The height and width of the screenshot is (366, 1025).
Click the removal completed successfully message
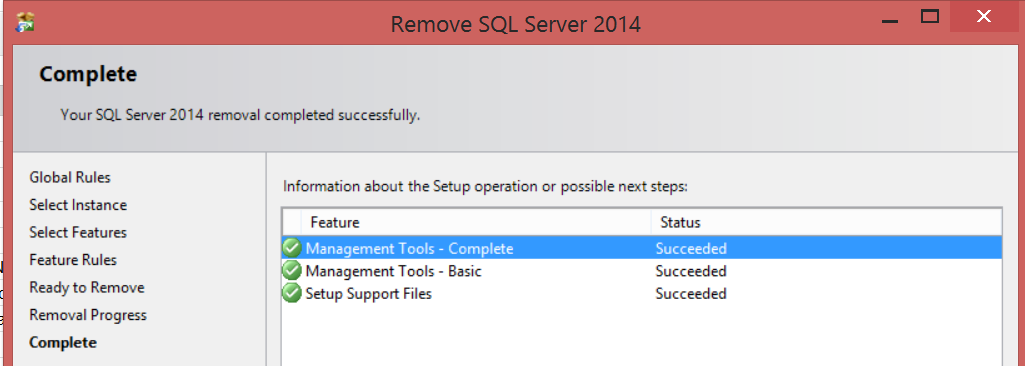(241, 116)
